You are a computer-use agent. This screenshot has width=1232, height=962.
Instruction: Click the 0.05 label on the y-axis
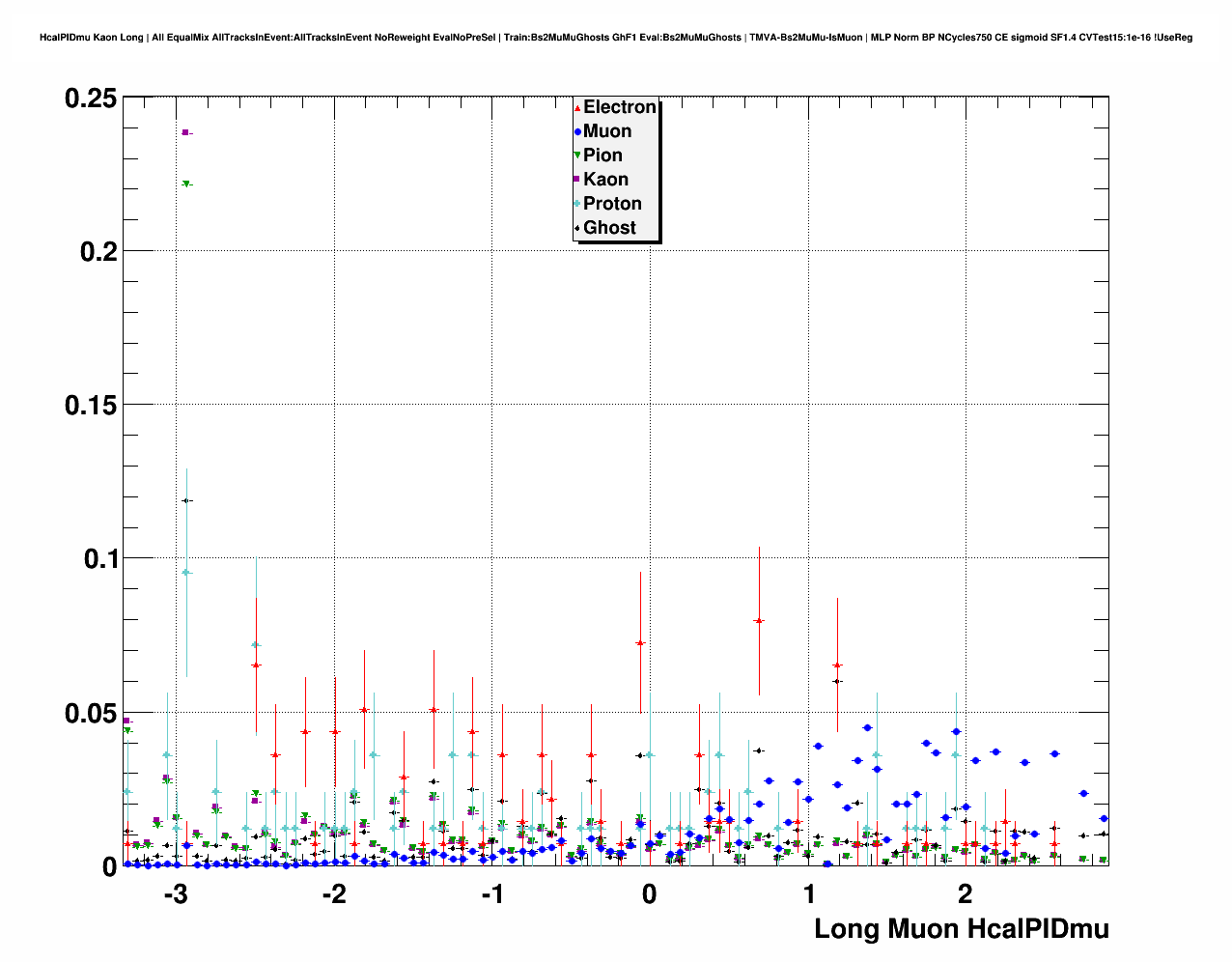click(91, 714)
